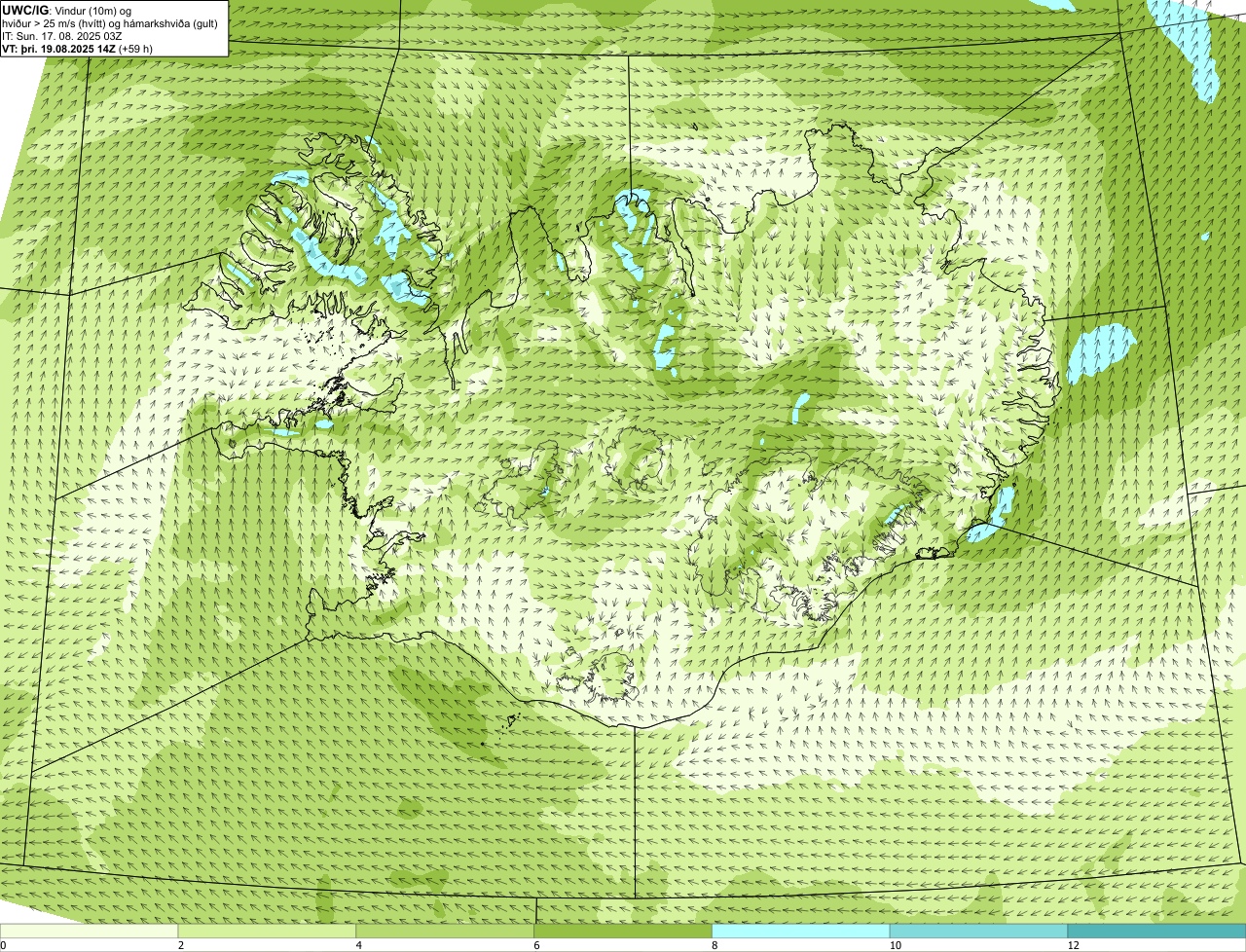
Task: Click the "6" label on the color scale
Action: [537, 945]
